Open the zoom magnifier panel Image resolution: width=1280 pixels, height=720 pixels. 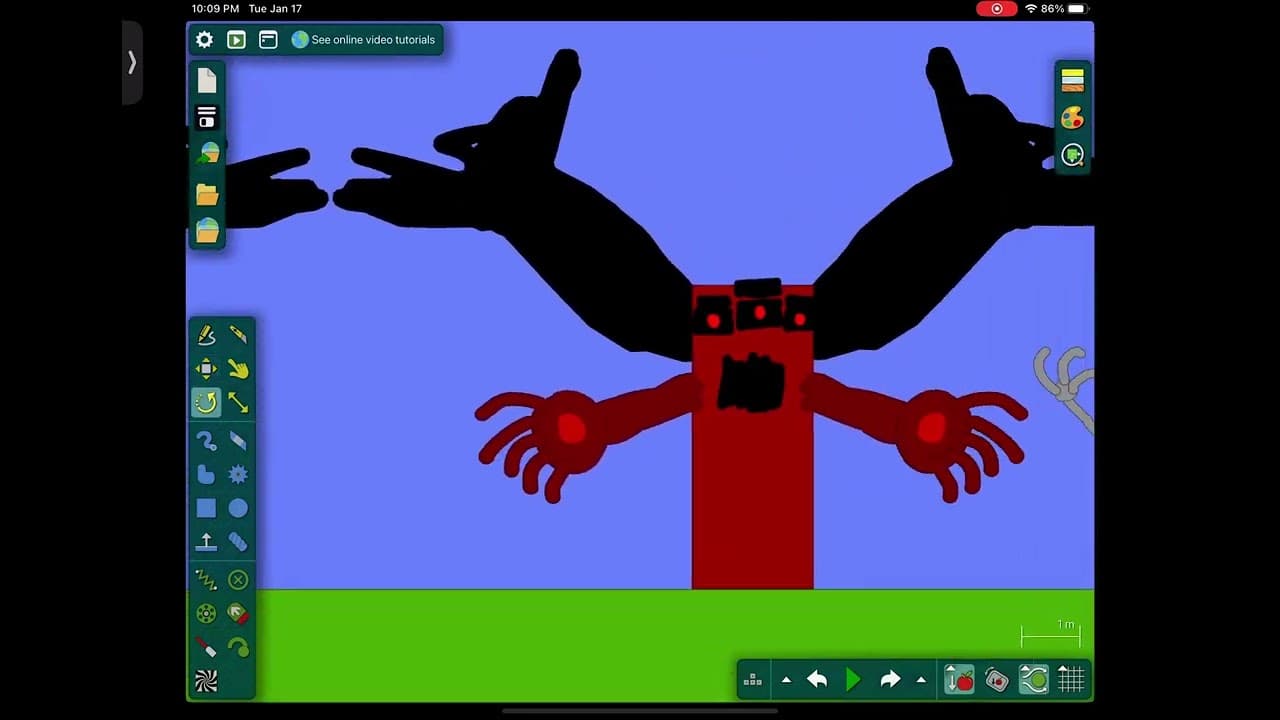1072,155
